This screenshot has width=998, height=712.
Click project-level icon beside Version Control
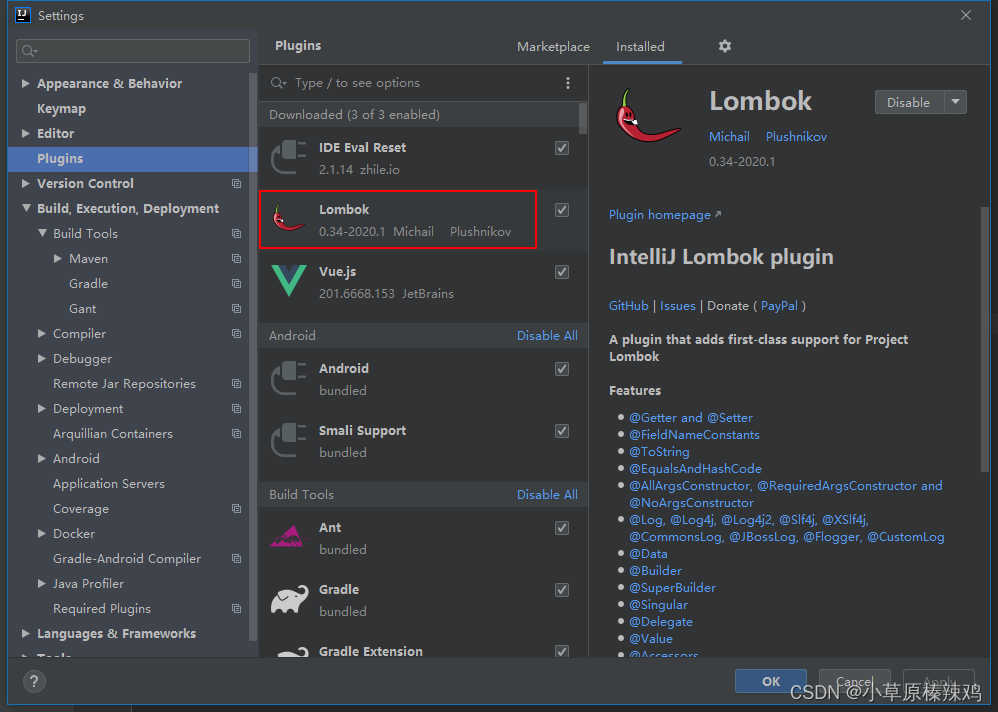tap(236, 183)
